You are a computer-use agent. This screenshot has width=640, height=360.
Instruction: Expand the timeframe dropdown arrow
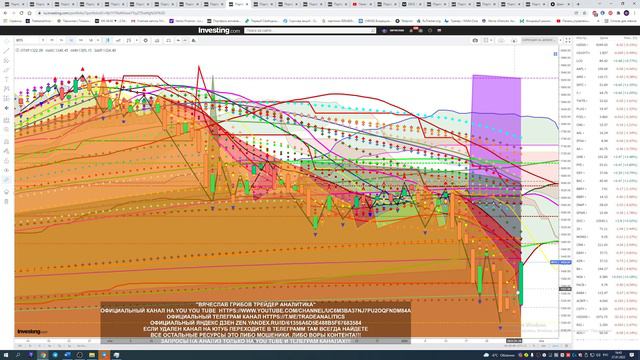coord(98,40)
